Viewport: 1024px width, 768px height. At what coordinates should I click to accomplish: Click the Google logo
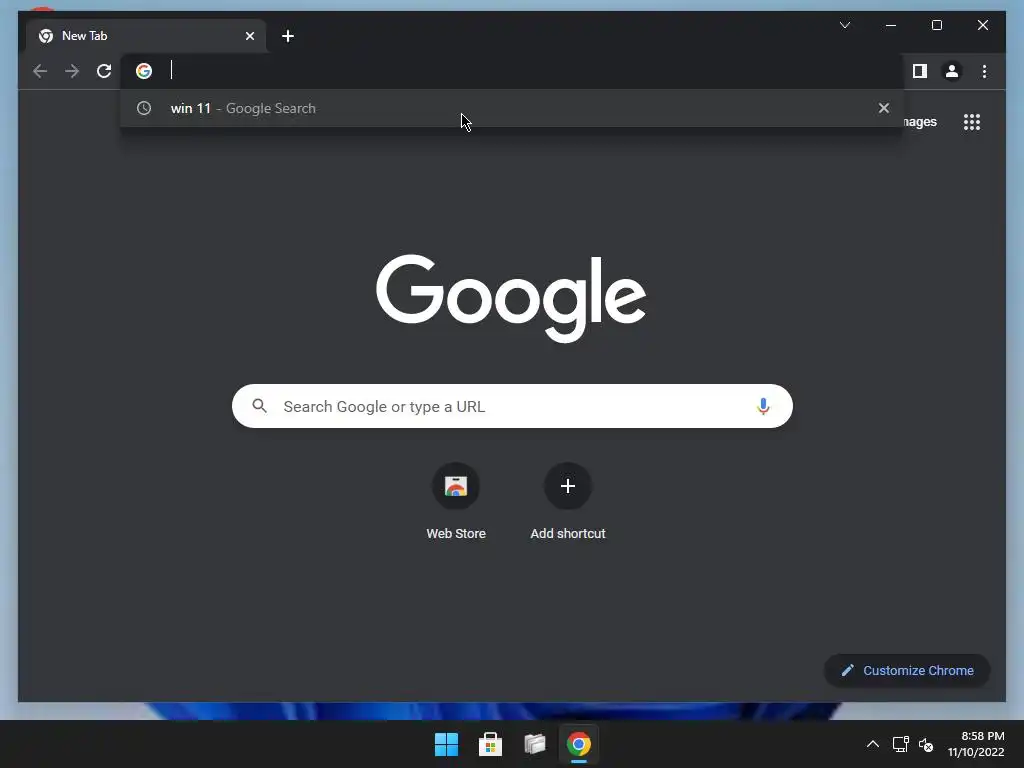[x=511, y=298]
